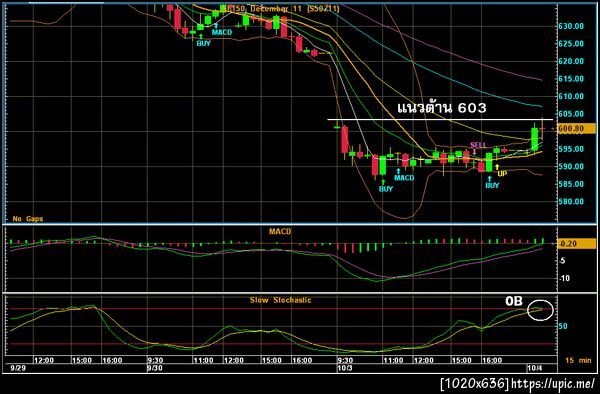The width and height of the screenshot is (600, 394).
Task: Select the 625.00 price axis label
Action: tap(571, 44)
